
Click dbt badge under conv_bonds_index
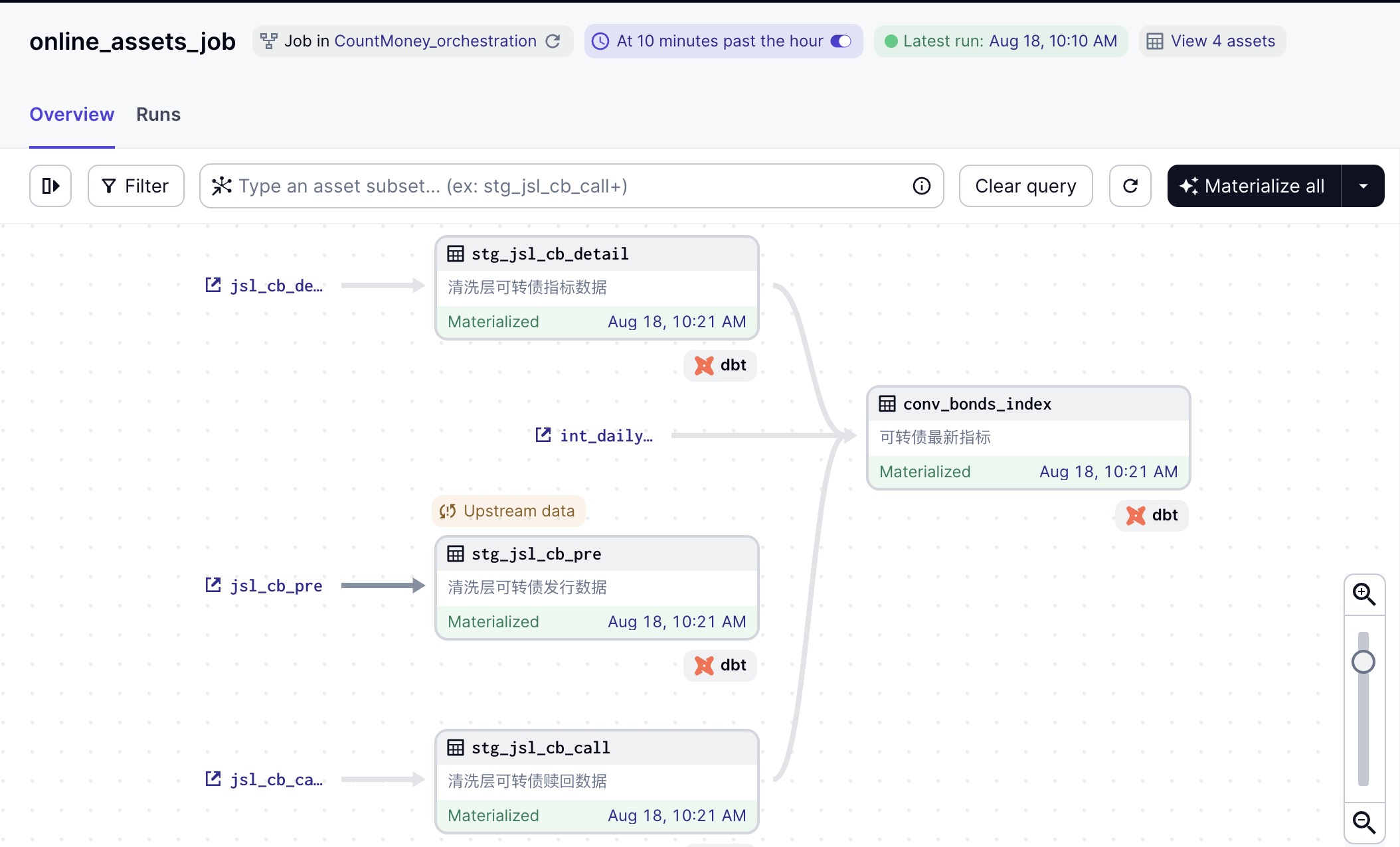click(x=1152, y=515)
